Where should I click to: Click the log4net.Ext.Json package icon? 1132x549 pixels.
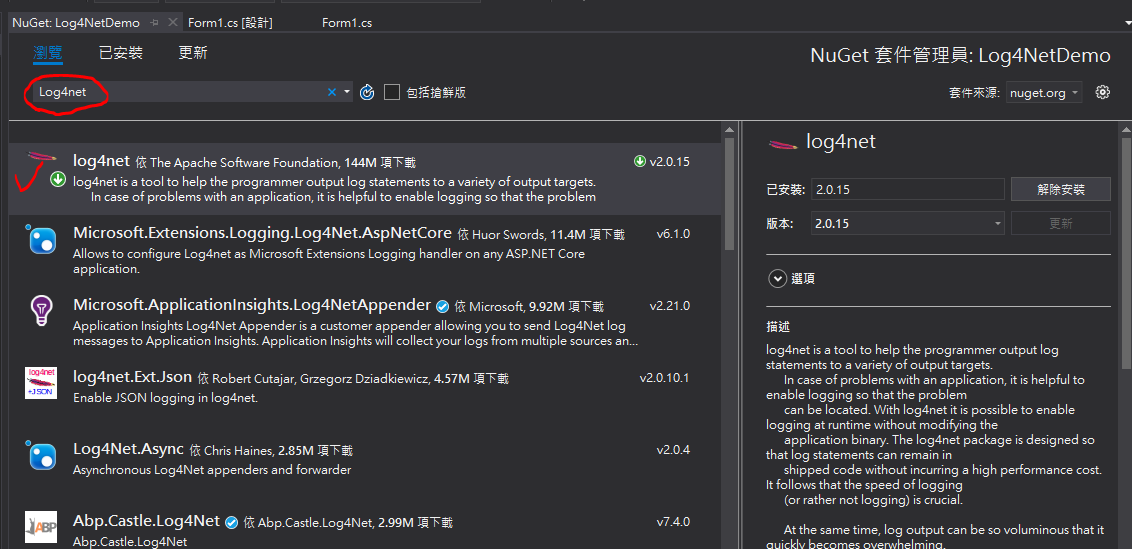coord(41,383)
